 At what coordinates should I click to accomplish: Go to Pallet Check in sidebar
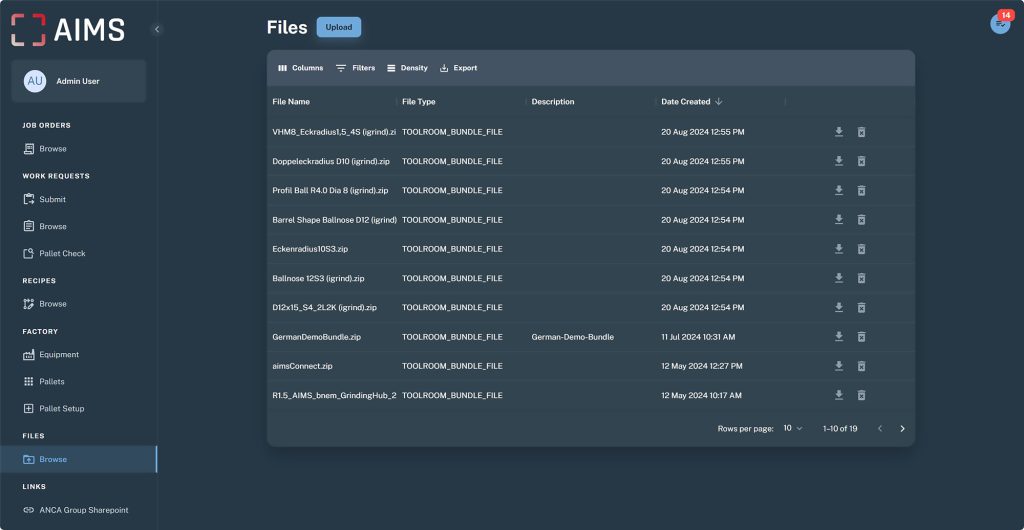click(x=61, y=254)
